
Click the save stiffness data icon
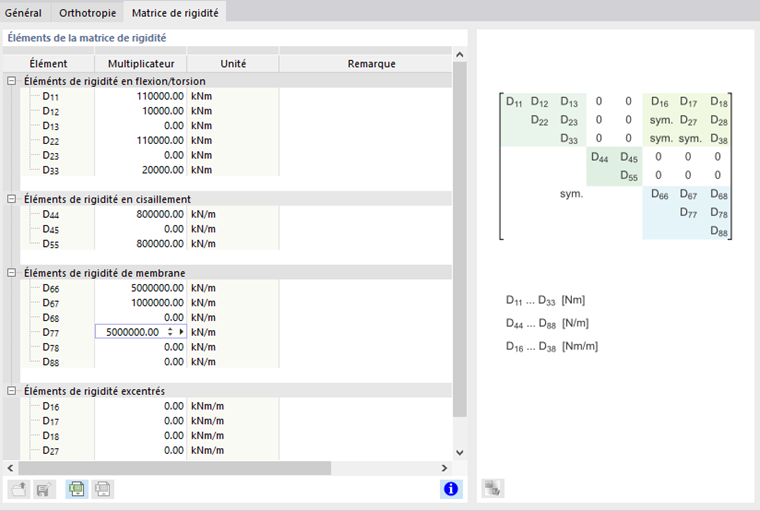44,489
